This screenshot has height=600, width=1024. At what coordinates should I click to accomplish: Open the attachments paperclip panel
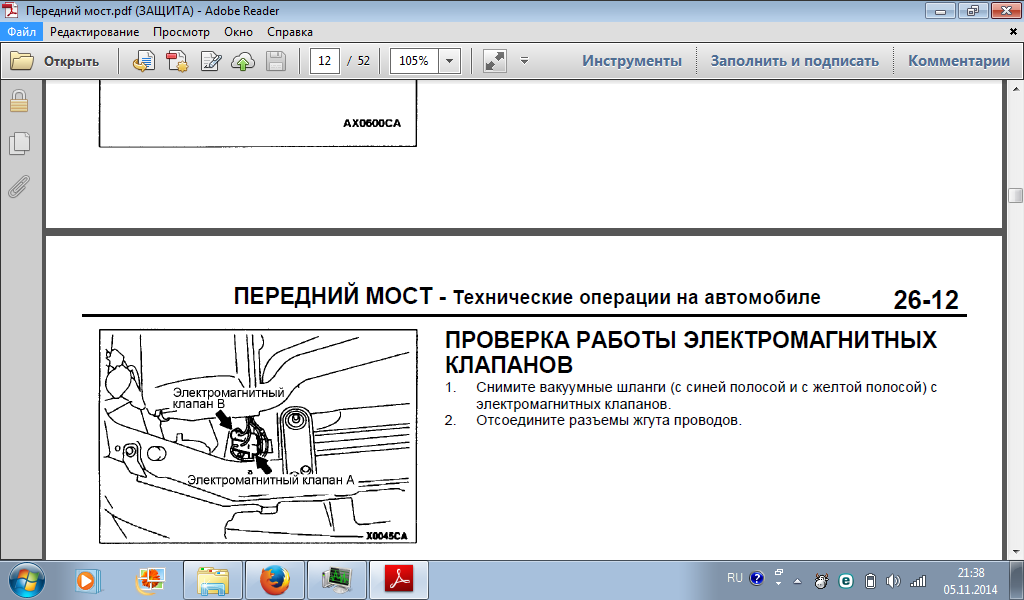coord(18,186)
